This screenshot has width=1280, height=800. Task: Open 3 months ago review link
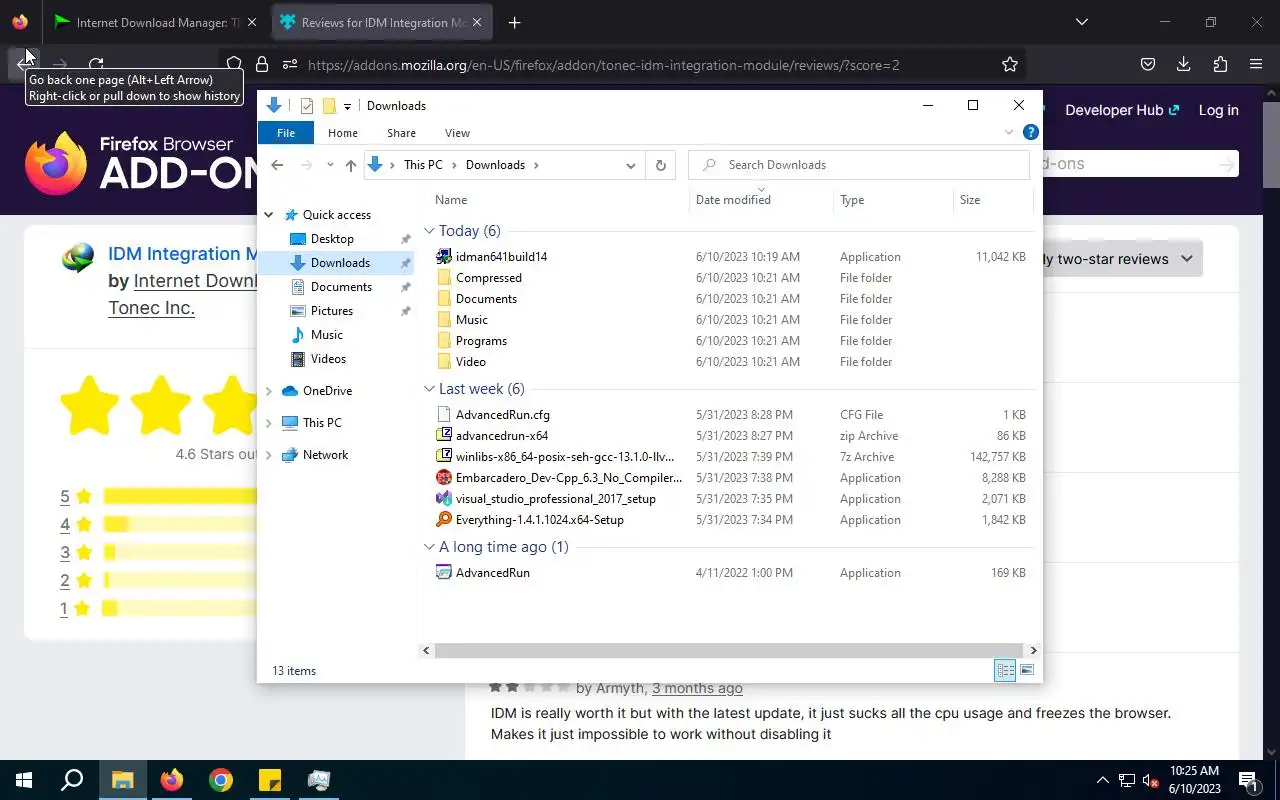[x=697, y=688]
